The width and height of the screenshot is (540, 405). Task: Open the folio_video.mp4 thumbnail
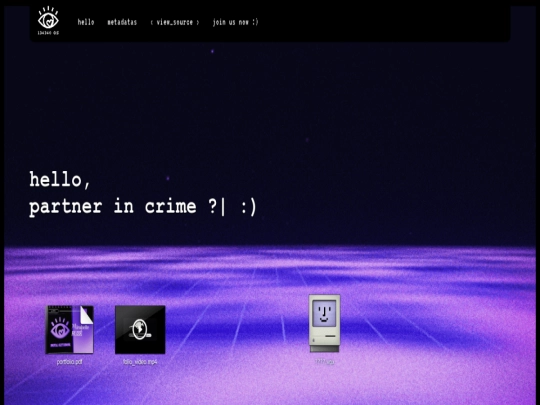[140, 330]
